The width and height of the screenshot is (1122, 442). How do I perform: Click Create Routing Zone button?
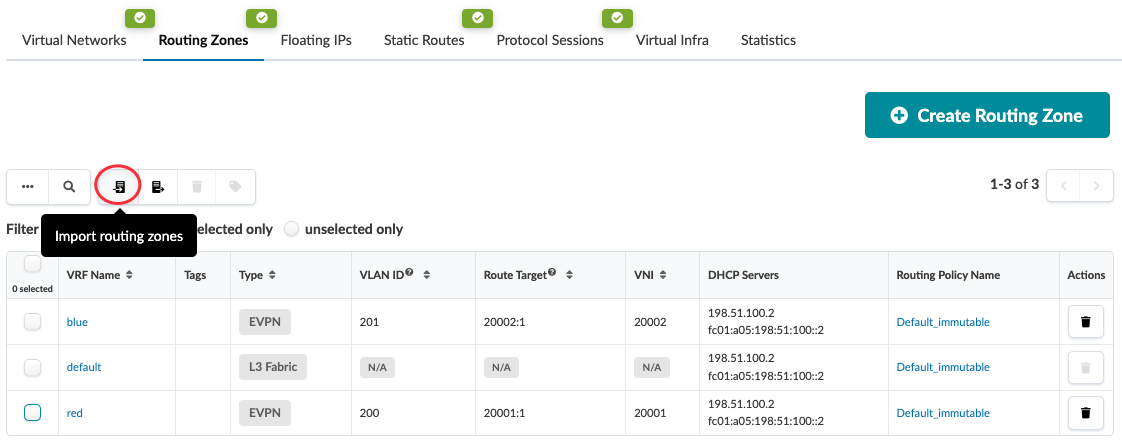[987, 116]
